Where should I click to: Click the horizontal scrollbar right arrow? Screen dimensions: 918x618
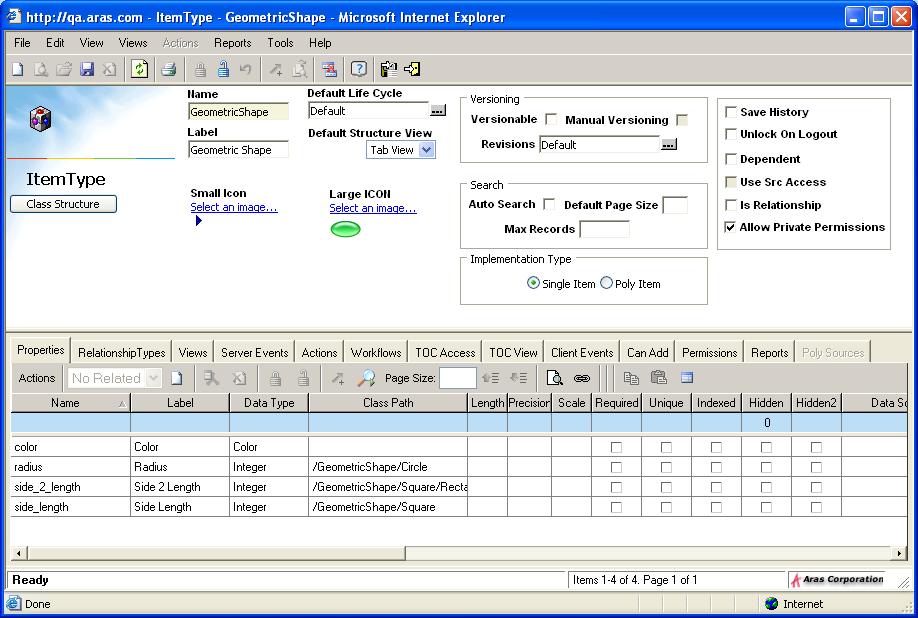click(x=899, y=553)
